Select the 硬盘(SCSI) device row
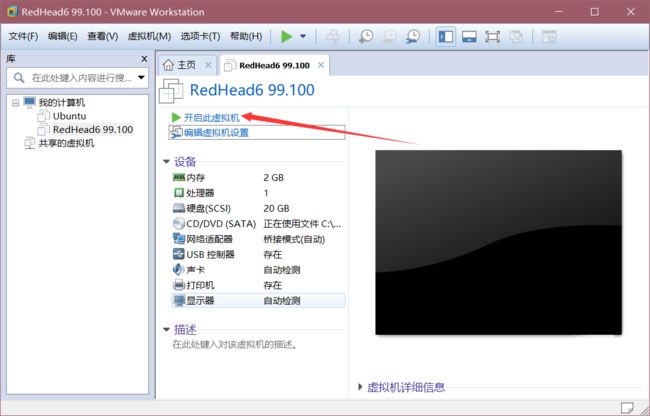 tap(258, 208)
